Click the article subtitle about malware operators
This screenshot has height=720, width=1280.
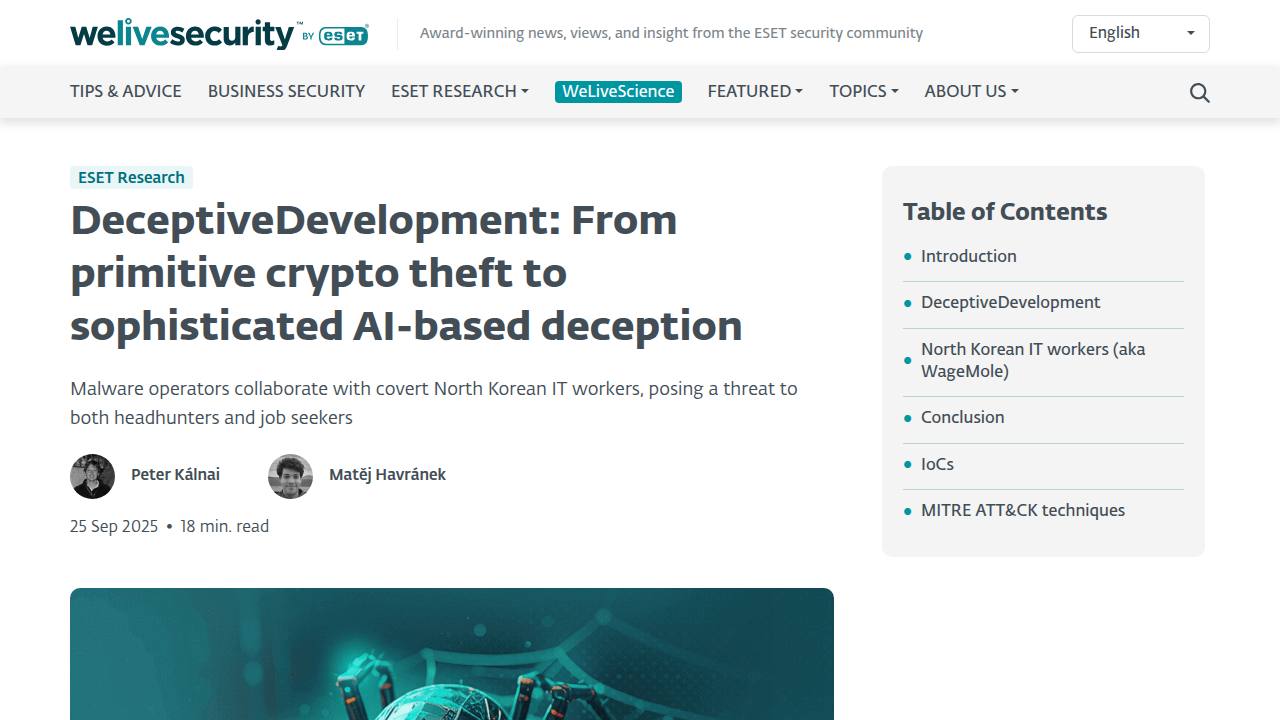(434, 403)
